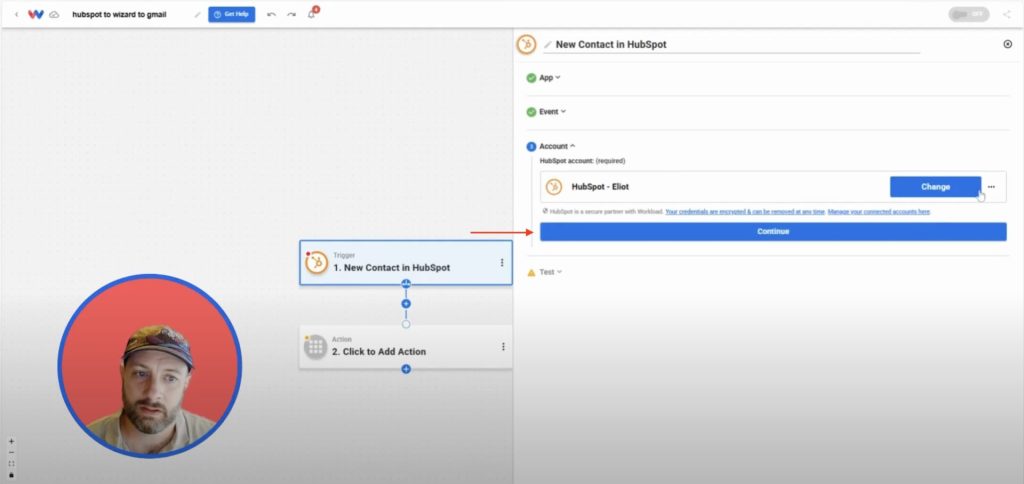Image resolution: width=1024 pixels, height=484 pixels.
Task: Click the Change account button
Action: point(935,187)
